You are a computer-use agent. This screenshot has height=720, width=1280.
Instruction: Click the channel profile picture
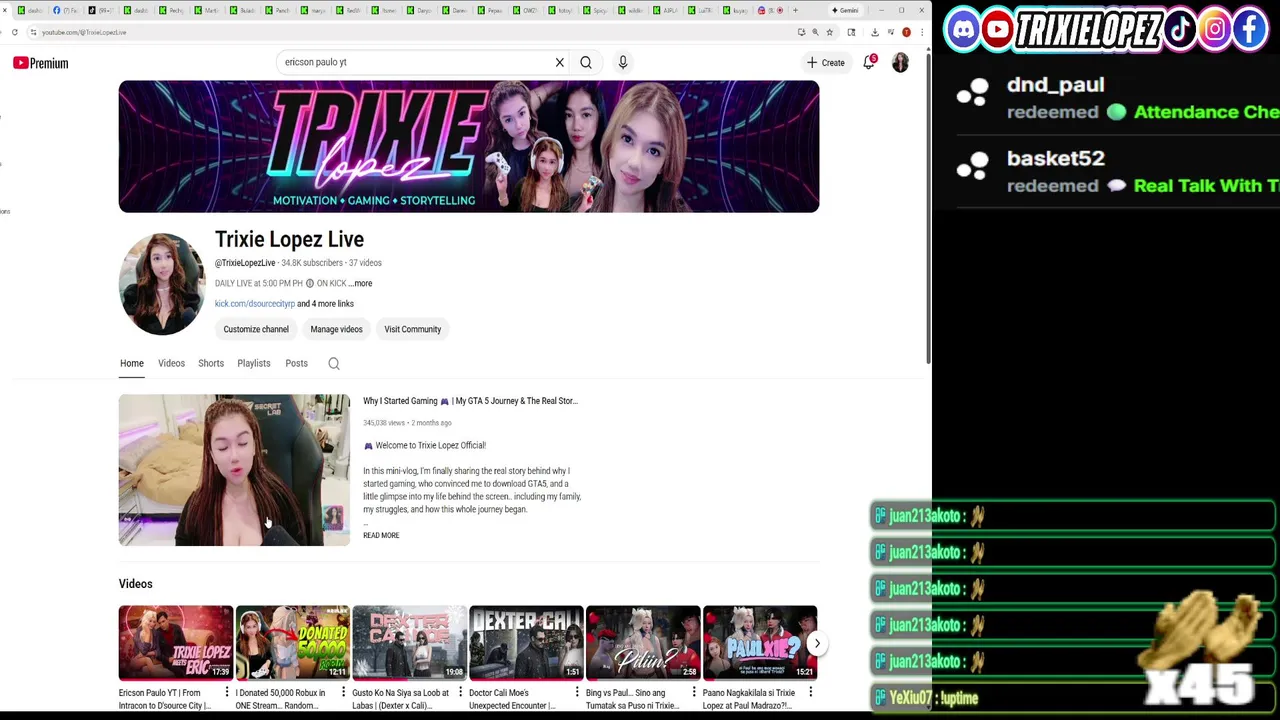tap(162, 284)
